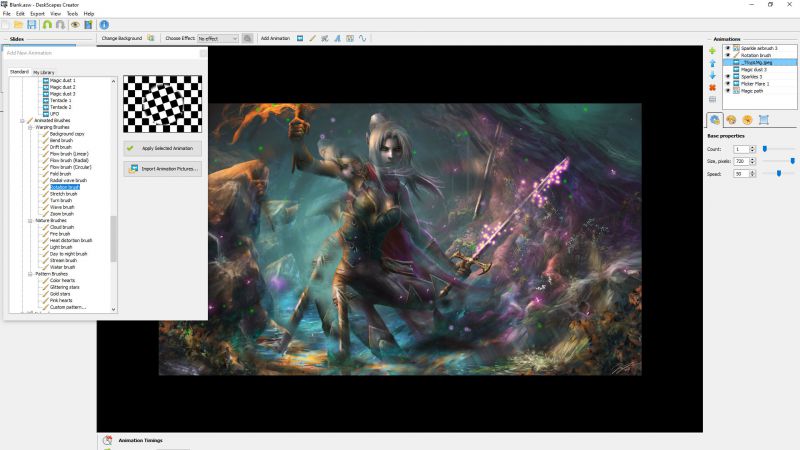Open the Export menu

37,14
